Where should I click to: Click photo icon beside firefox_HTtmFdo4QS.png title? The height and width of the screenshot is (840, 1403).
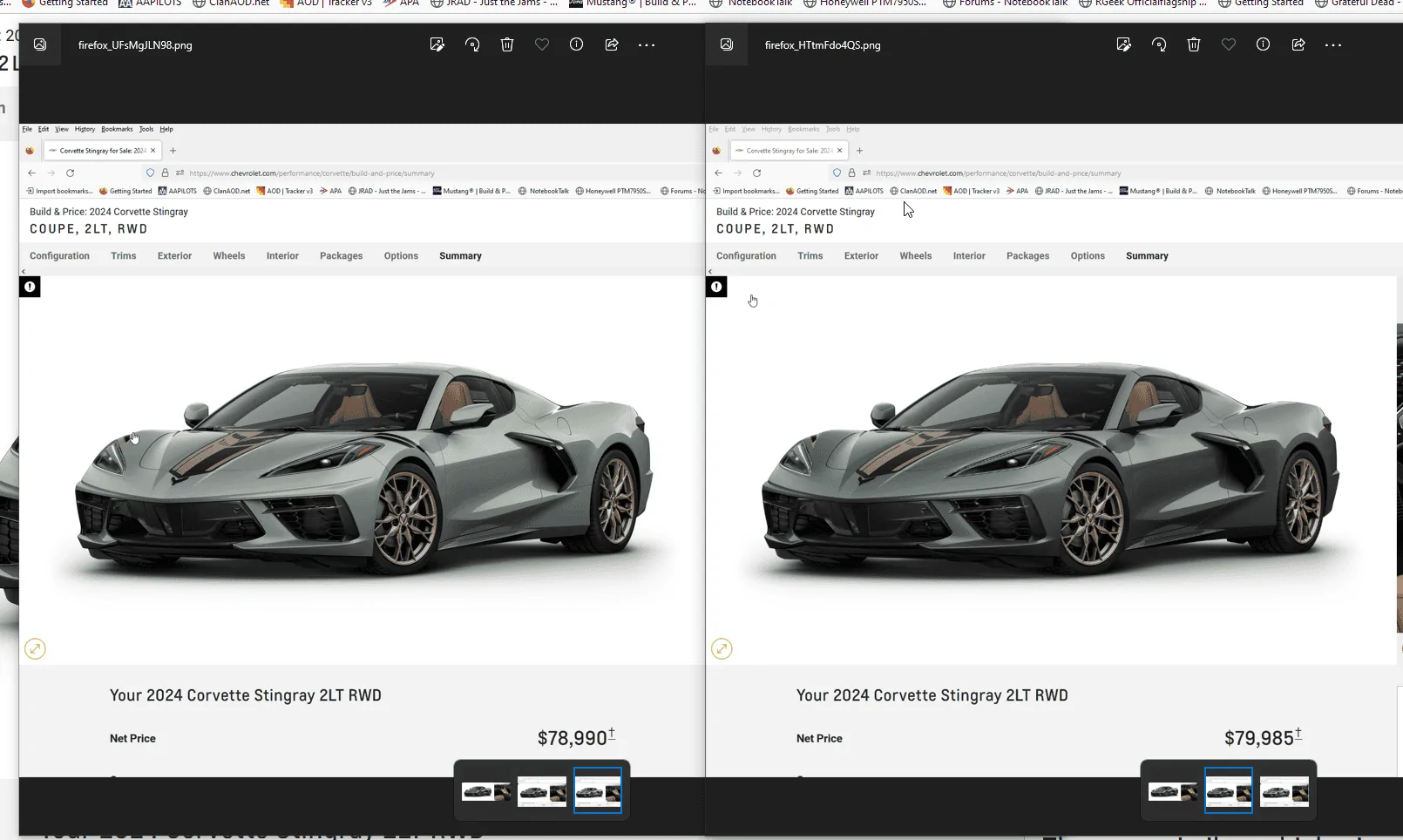click(x=727, y=44)
